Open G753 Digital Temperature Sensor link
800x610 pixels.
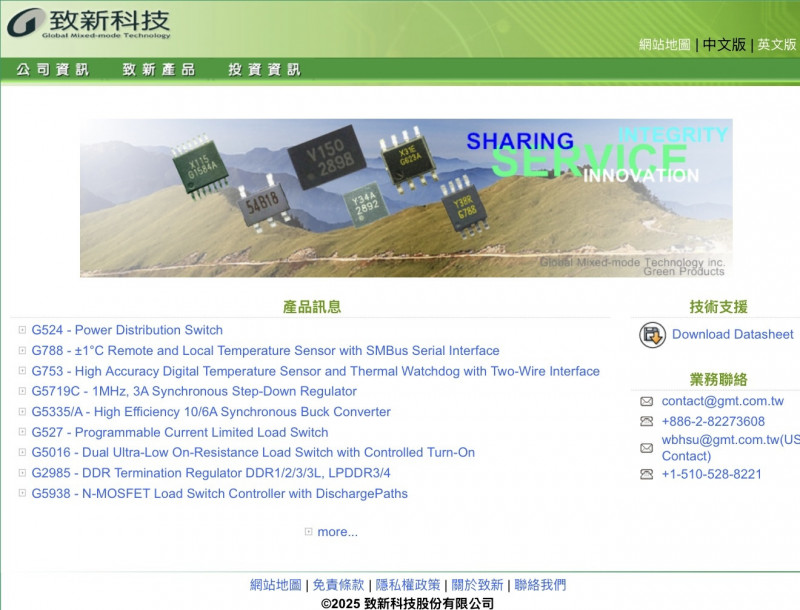315,371
